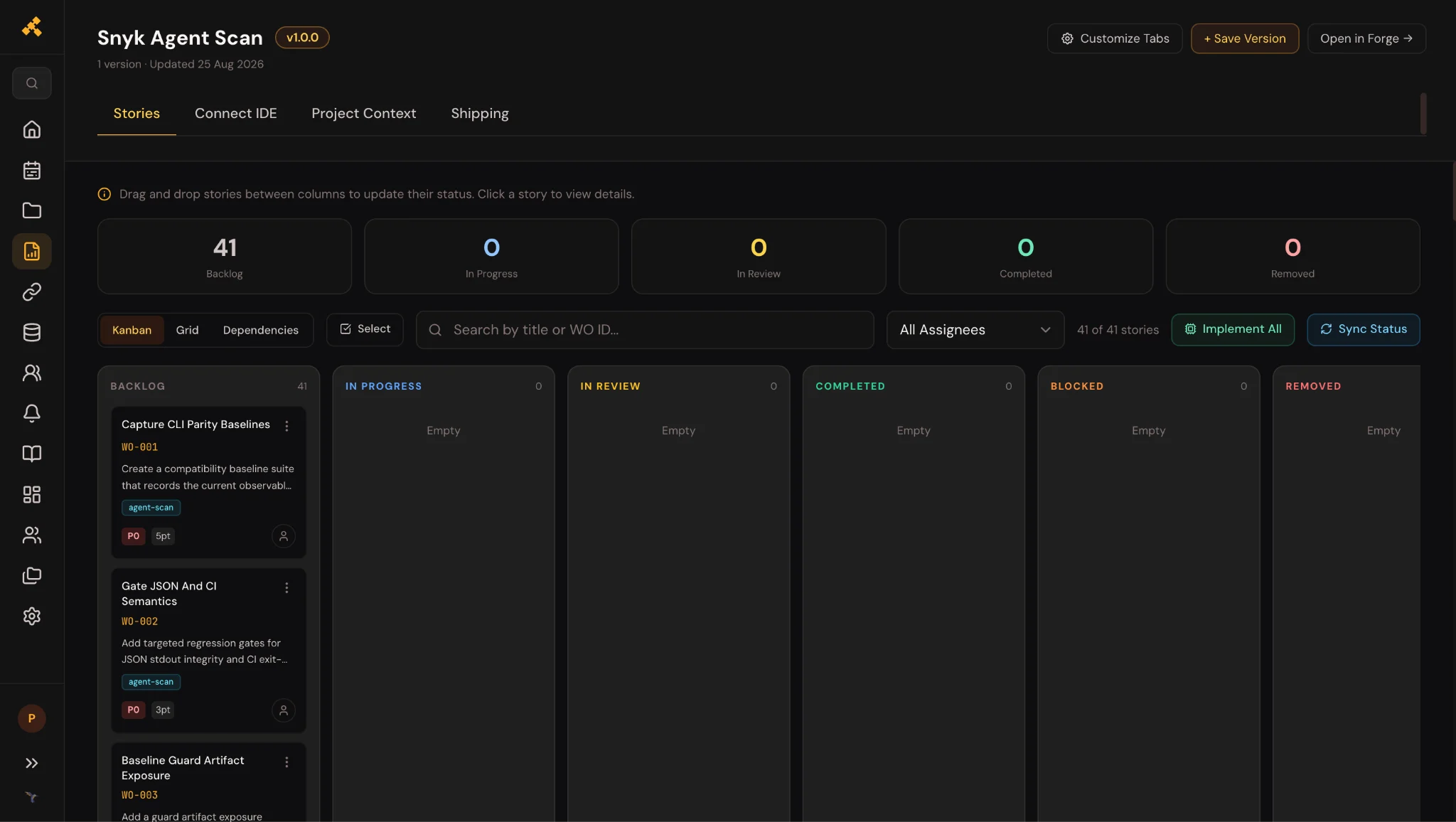Open the Stories tab

[136, 114]
